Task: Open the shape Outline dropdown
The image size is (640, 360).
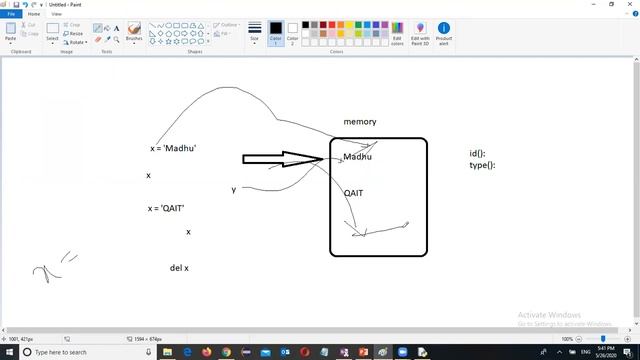Action: (x=227, y=25)
